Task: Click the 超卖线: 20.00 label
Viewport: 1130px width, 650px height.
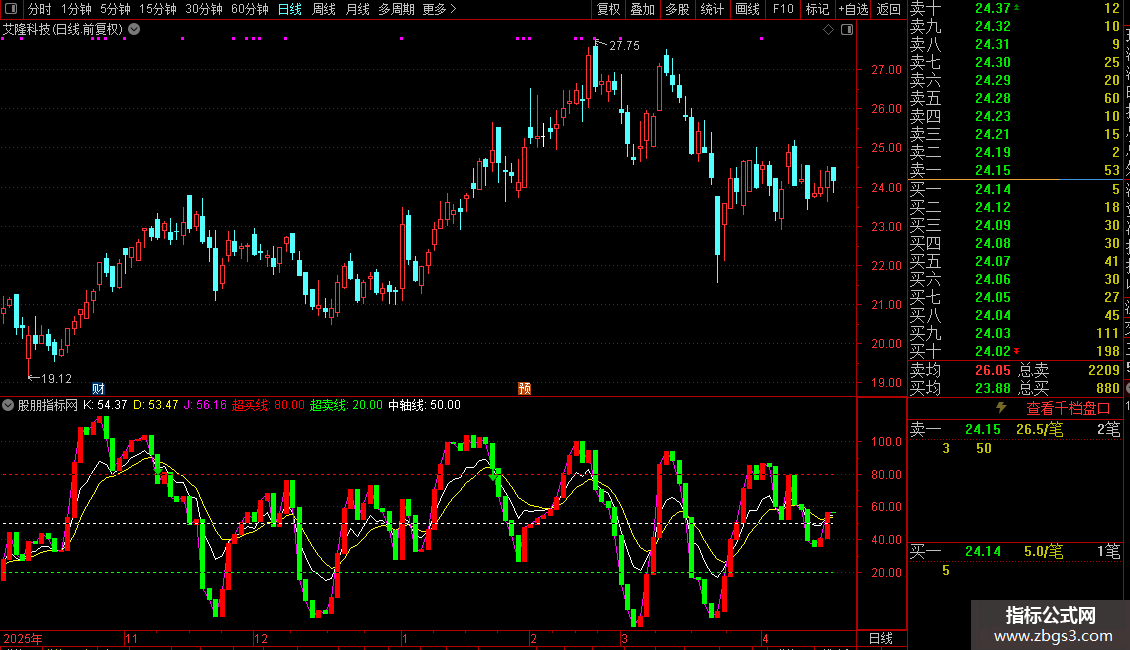Action: (346, 405)
